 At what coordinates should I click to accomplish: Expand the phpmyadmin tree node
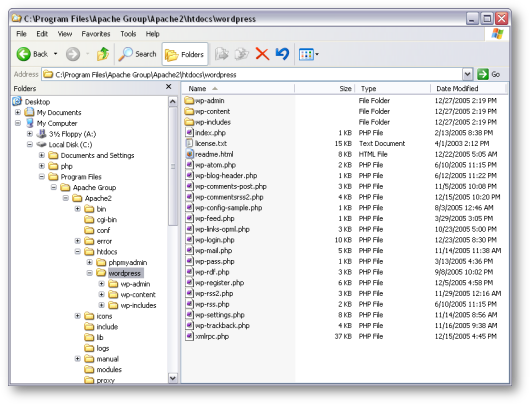coord(90,262)
